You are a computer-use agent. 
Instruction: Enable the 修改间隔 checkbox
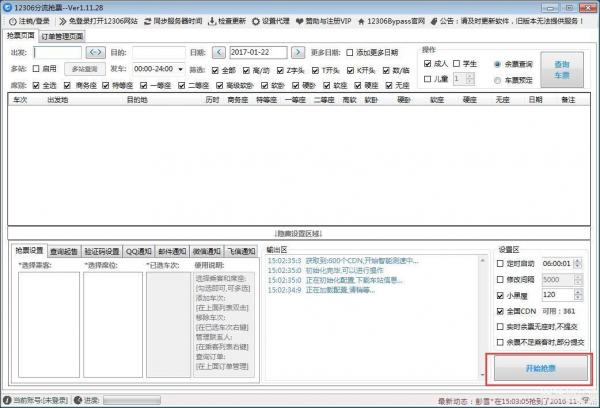500,279
